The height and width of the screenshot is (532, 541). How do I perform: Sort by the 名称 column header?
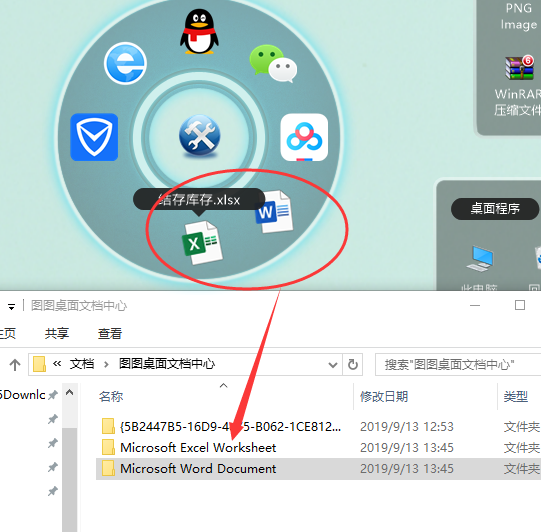pyautogui.click(x=111, y=396)
